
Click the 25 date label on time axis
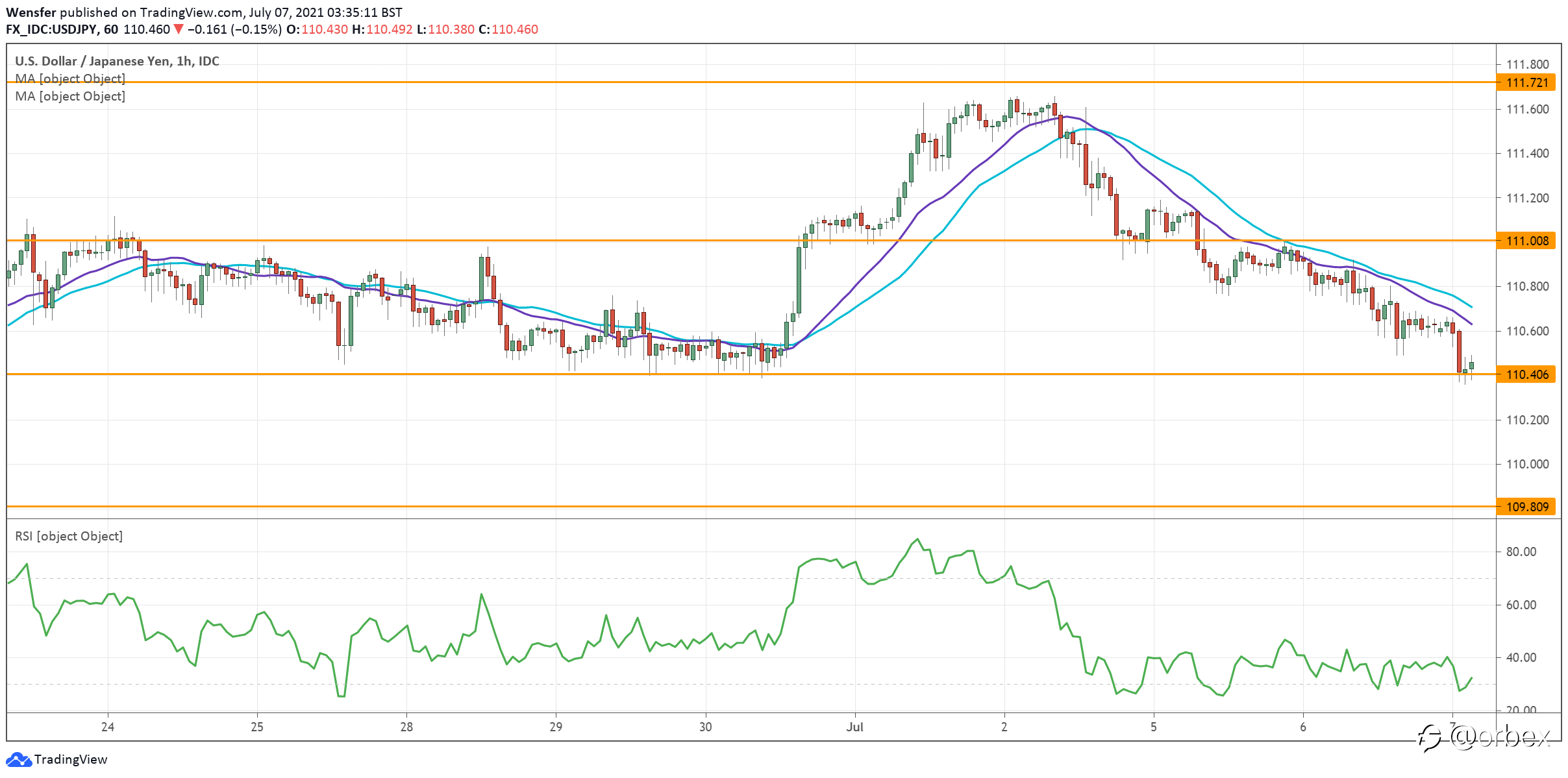click(257, 727)
